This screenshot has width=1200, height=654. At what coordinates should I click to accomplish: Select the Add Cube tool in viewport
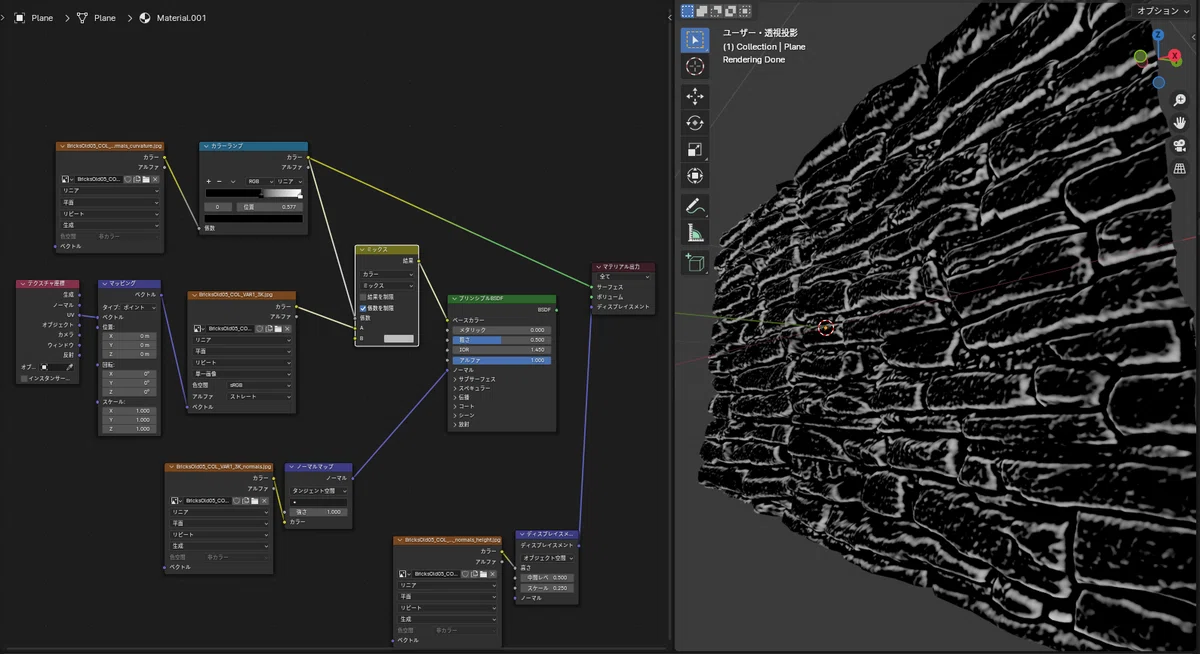(695, 263)
